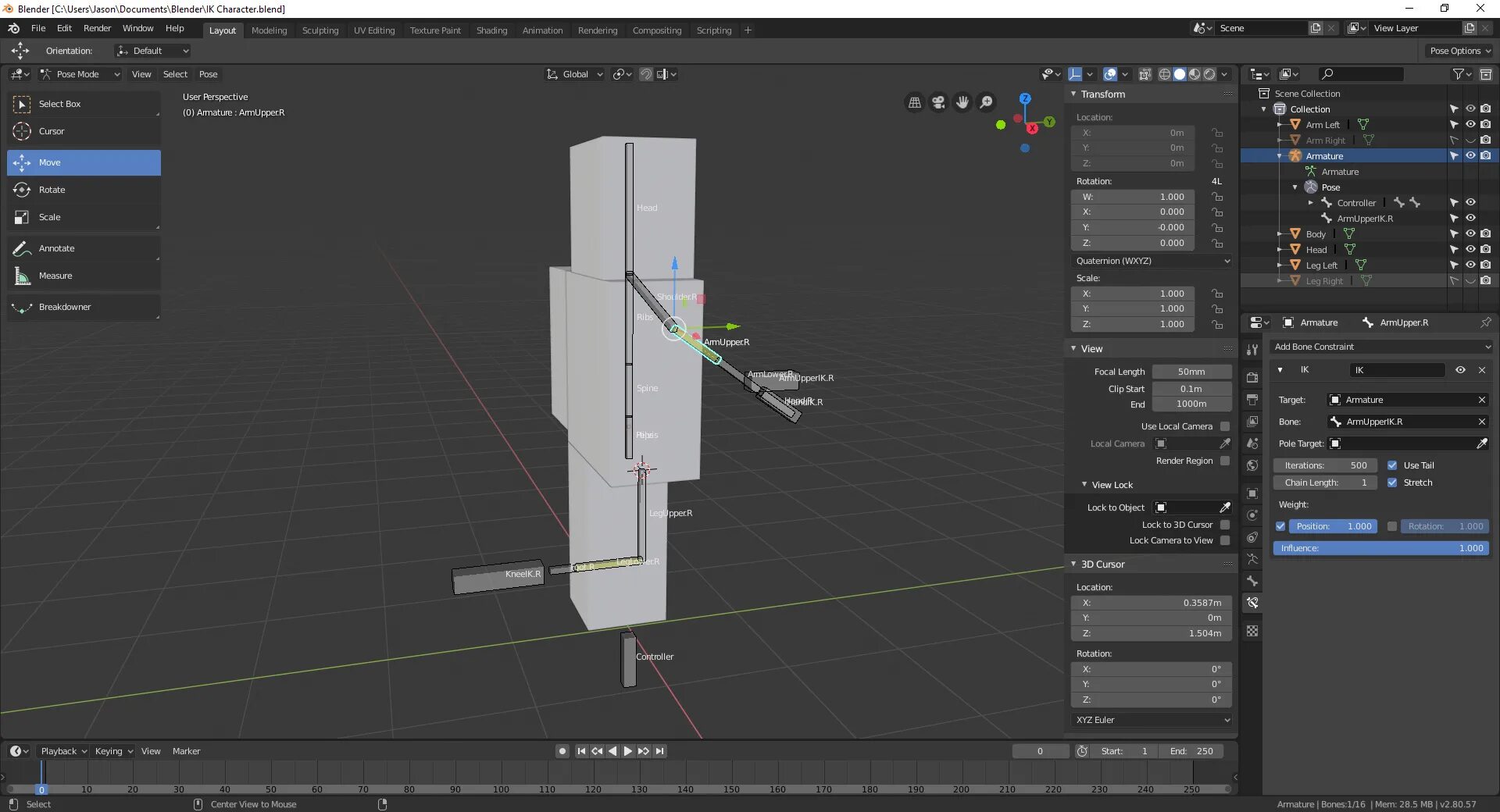
Task: Click the camera view icon in viewport
Action: (x=938, y=102)
